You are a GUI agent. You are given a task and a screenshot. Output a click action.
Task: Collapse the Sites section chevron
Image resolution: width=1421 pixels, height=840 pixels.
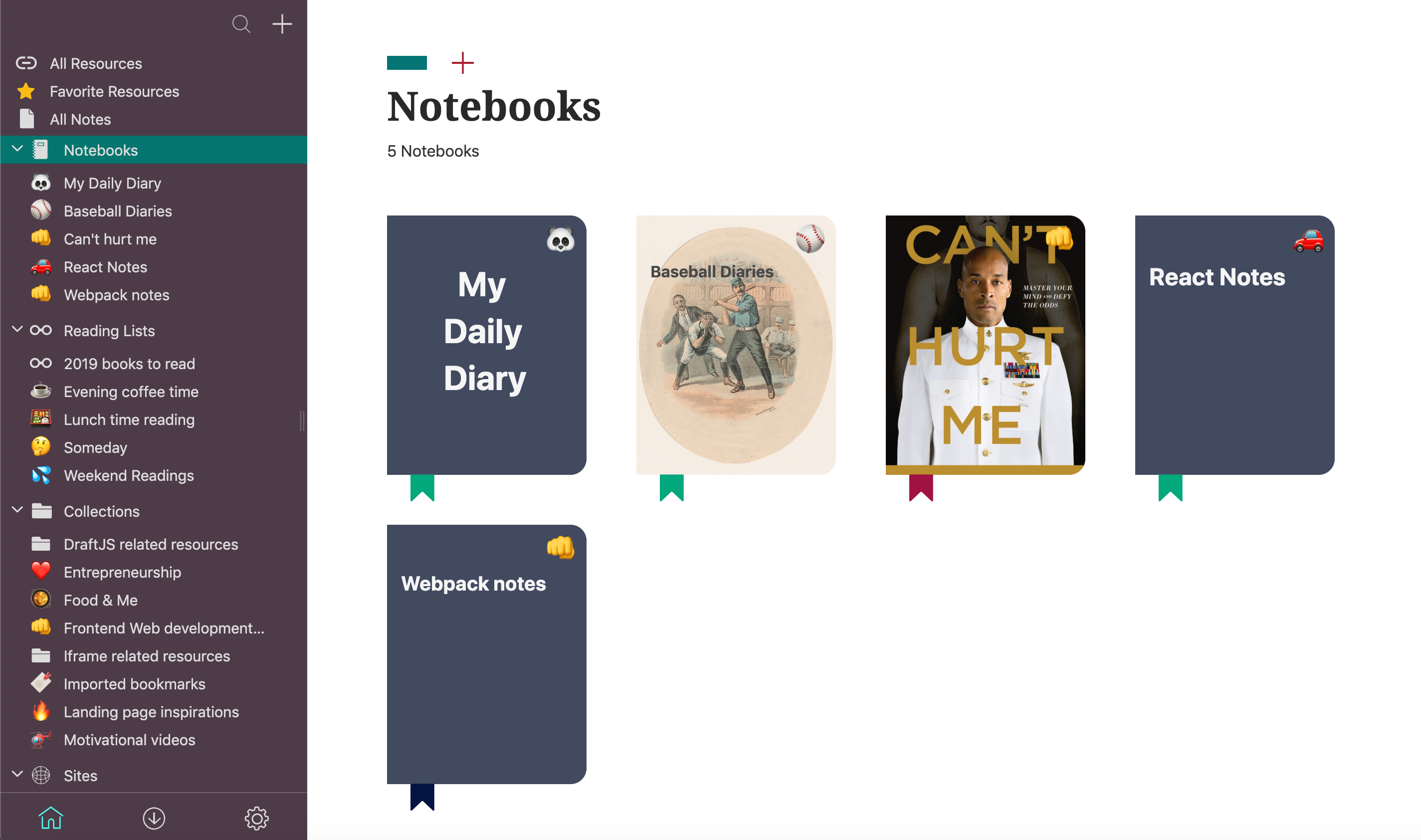(17, 775)
